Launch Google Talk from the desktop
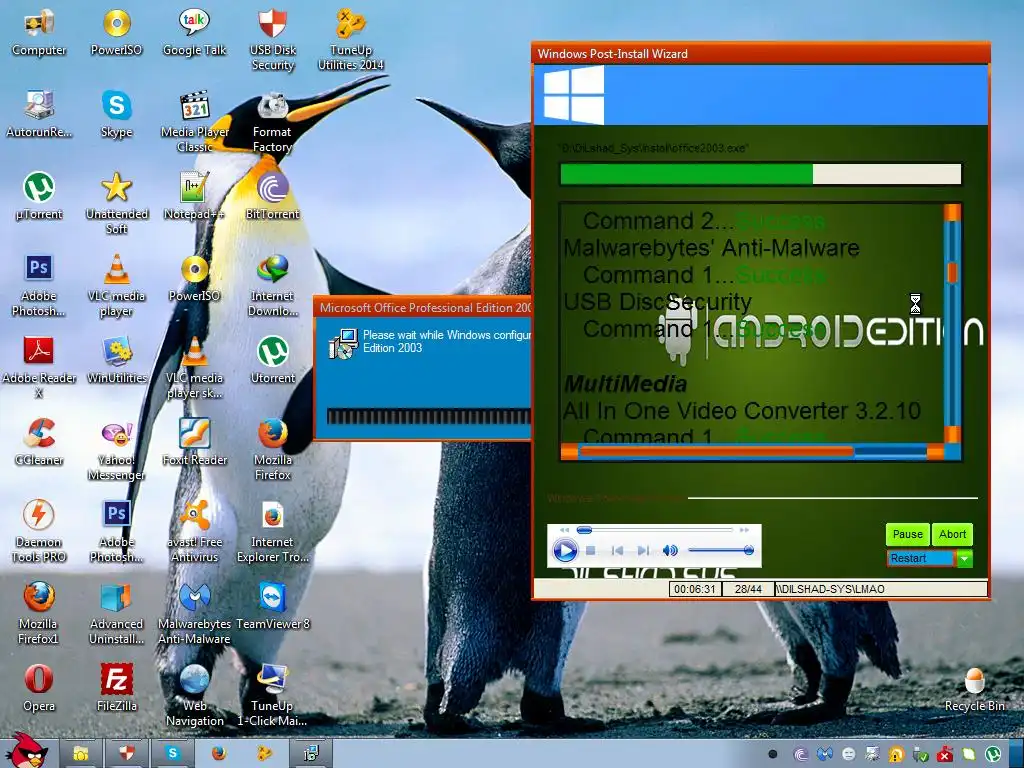The width and height of the screenshot is (1024, 768). [194, 33]
